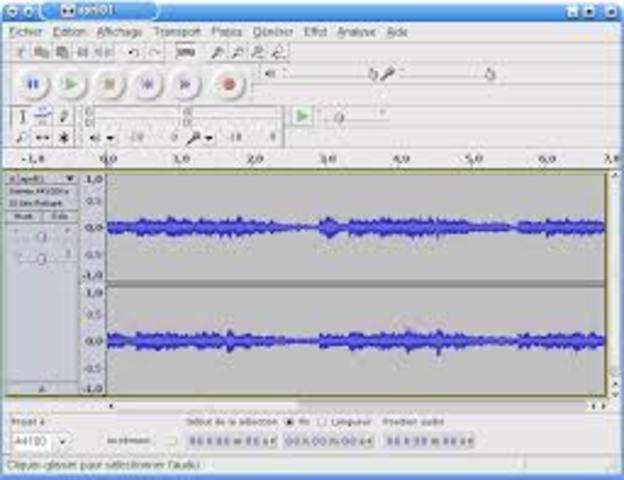Skip to end of the project

[185, 84]
